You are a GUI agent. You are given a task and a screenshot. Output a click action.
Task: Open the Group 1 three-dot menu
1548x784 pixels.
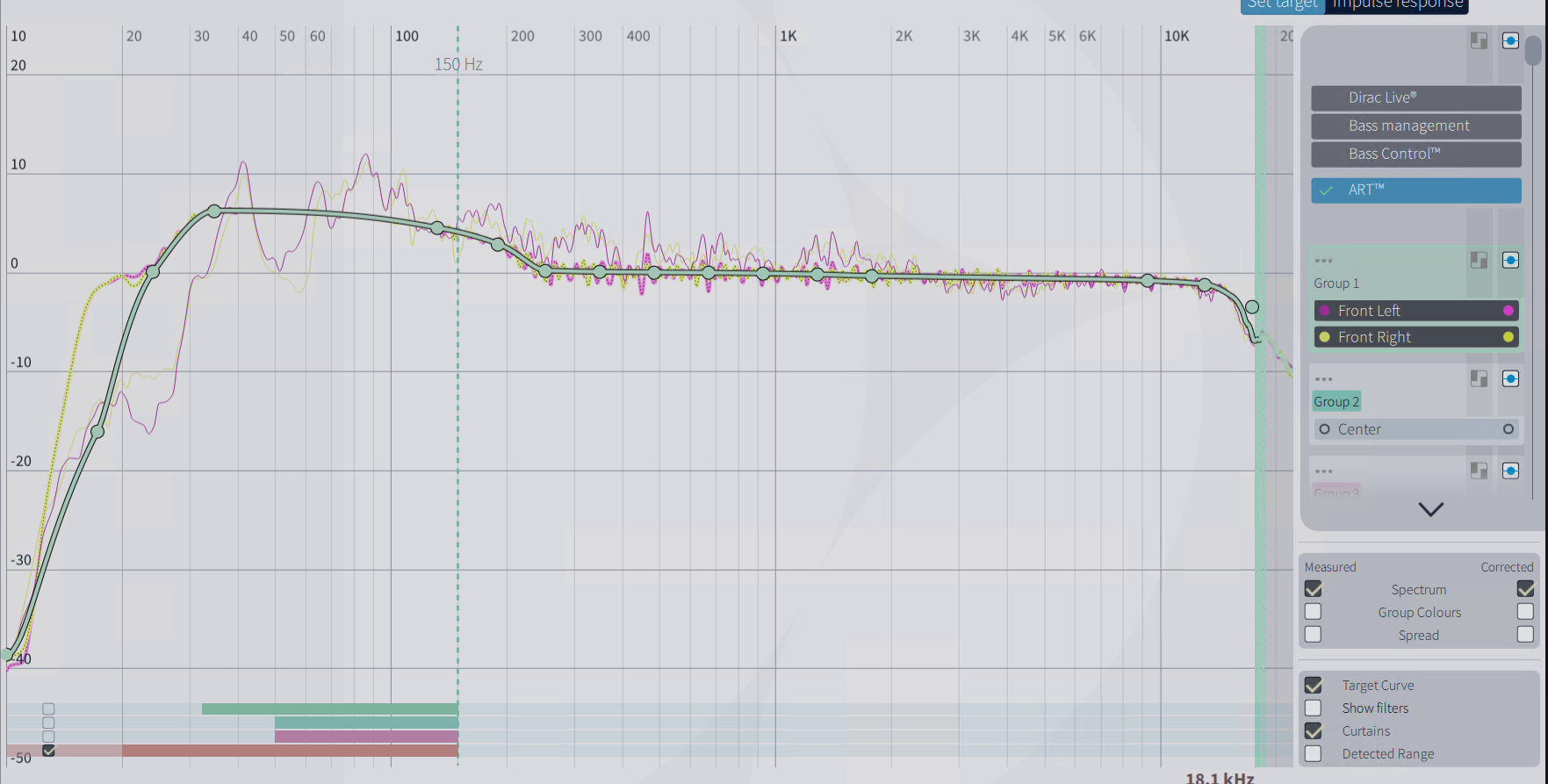click(1324, 261)
